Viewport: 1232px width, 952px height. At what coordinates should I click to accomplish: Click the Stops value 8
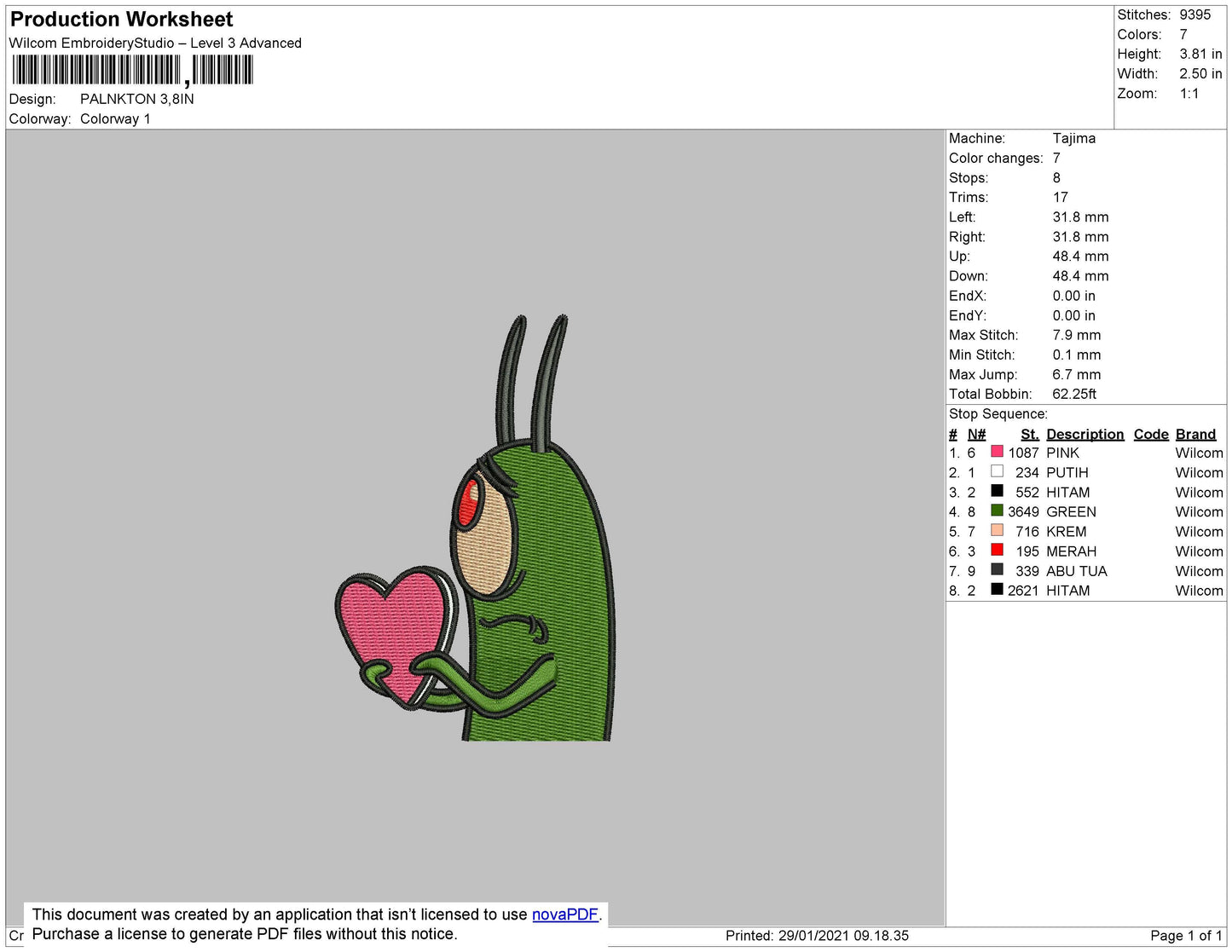pos(1056,177)
